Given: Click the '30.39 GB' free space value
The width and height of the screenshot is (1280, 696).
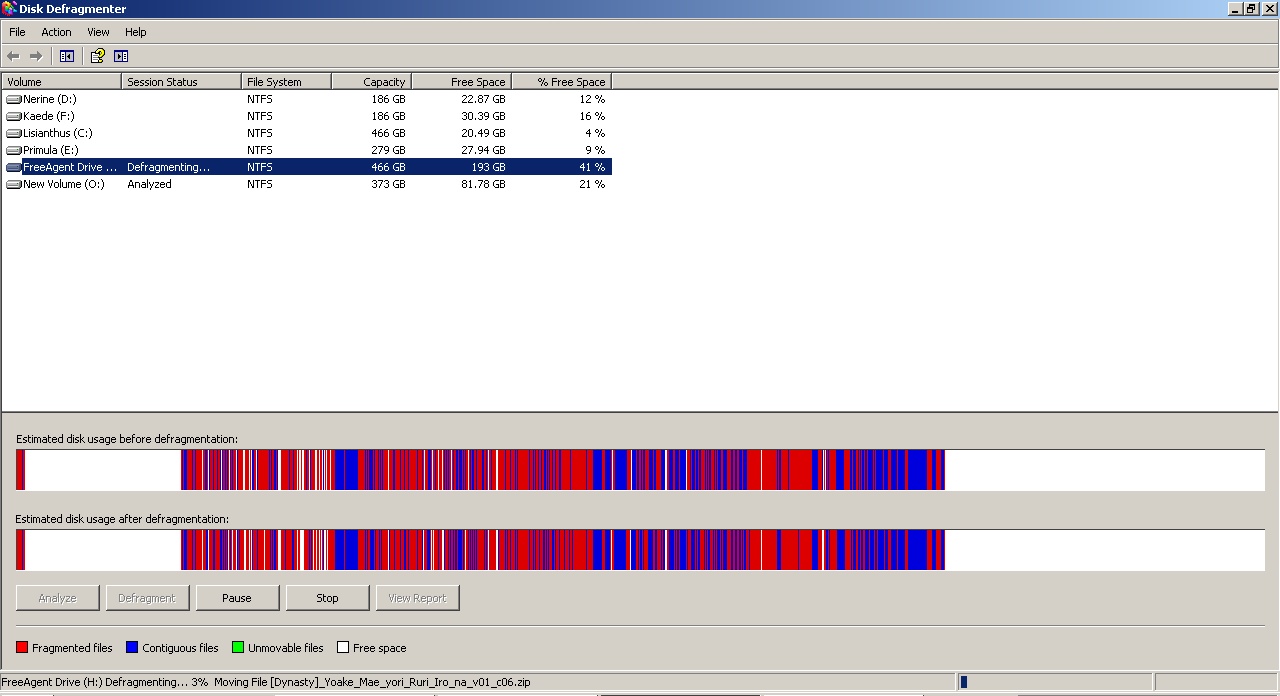Looking at the screenshot, I should click(x=484, y=116).
